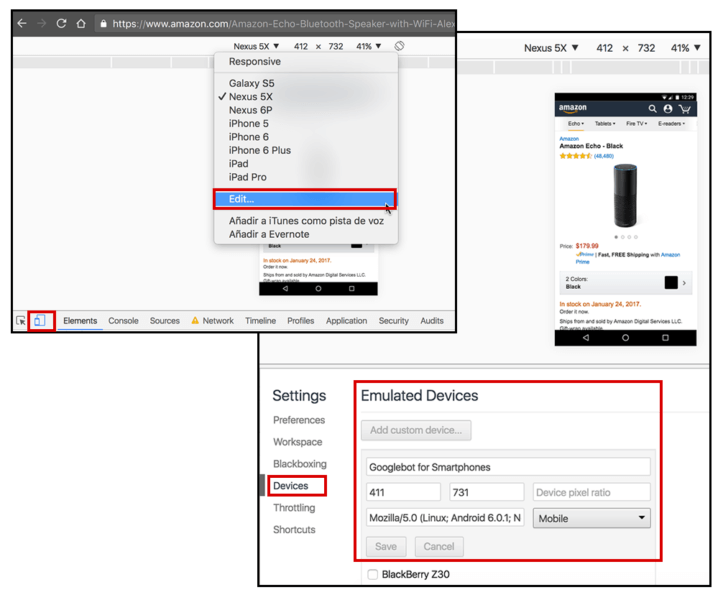Screen dimensions: 723x600
Task: Open the Audits tab
Action: click(432, 321)
